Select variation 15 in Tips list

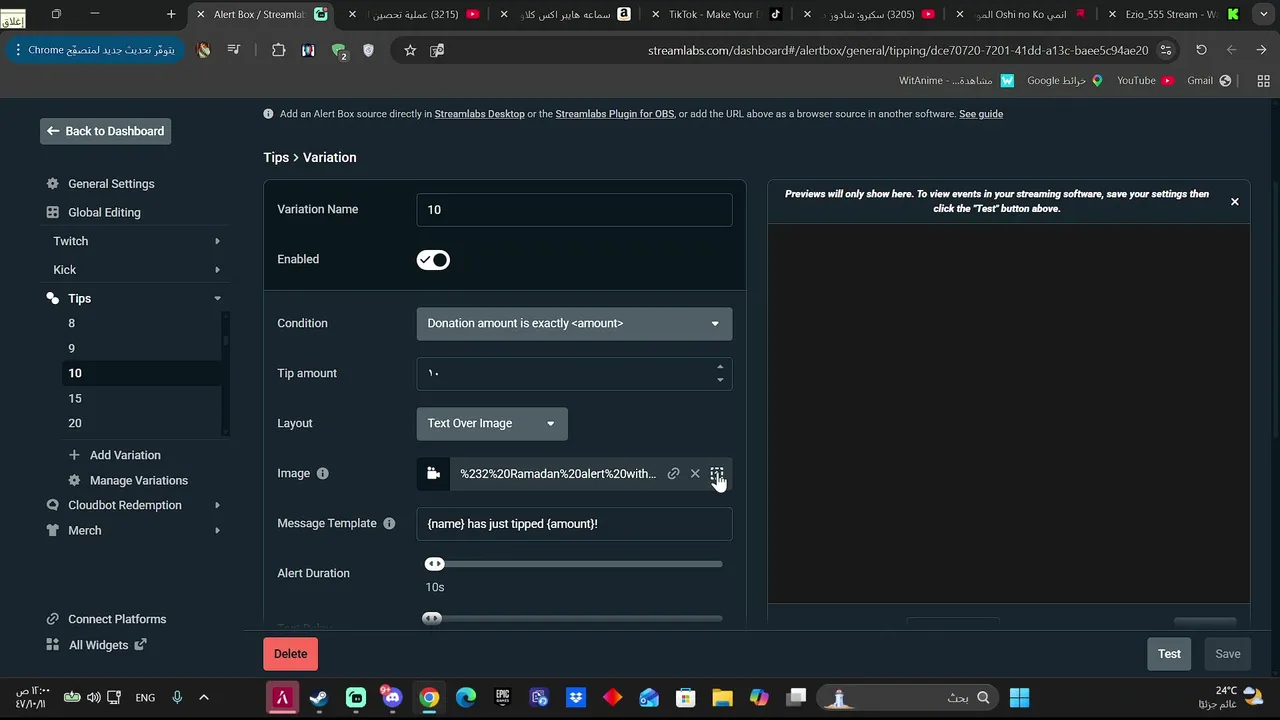pyautogui.click(x=141, y=398)
